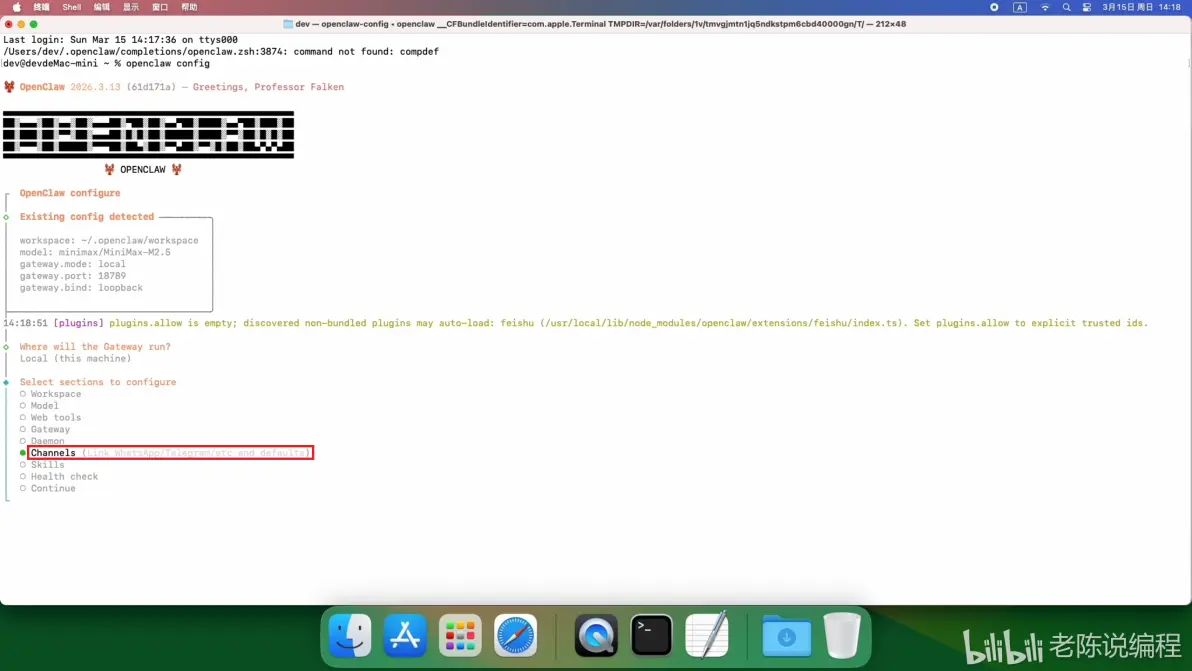Select the Daemon radio option

pyautogui.click(x=23, y=441)
